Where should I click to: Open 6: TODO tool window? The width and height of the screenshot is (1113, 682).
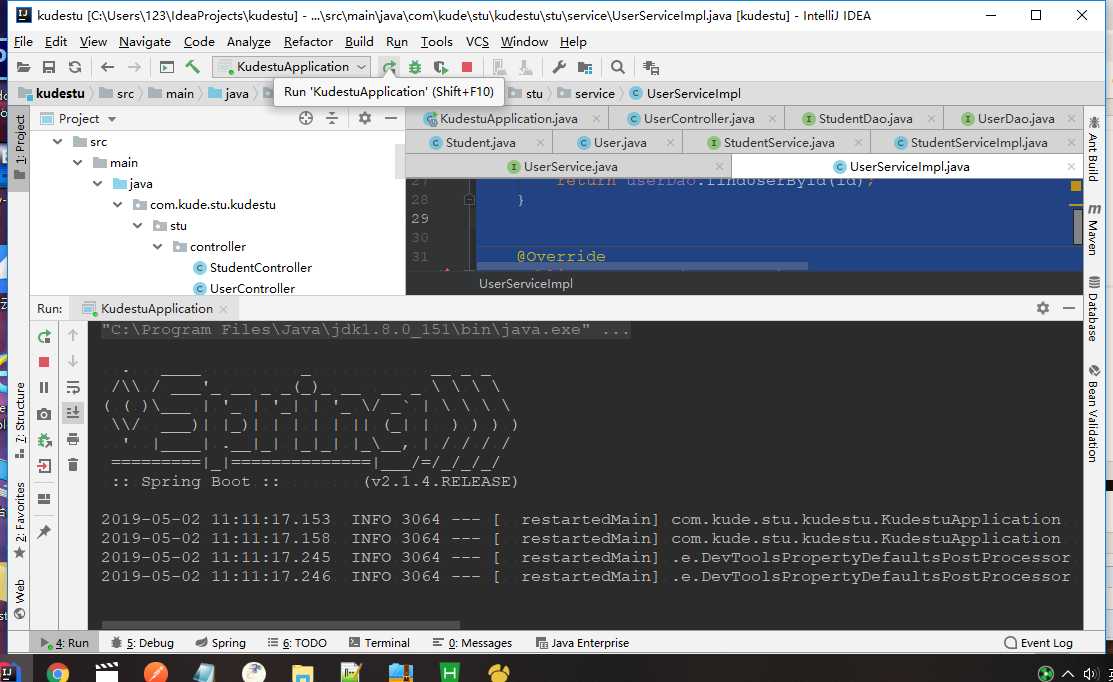[297, 643]
